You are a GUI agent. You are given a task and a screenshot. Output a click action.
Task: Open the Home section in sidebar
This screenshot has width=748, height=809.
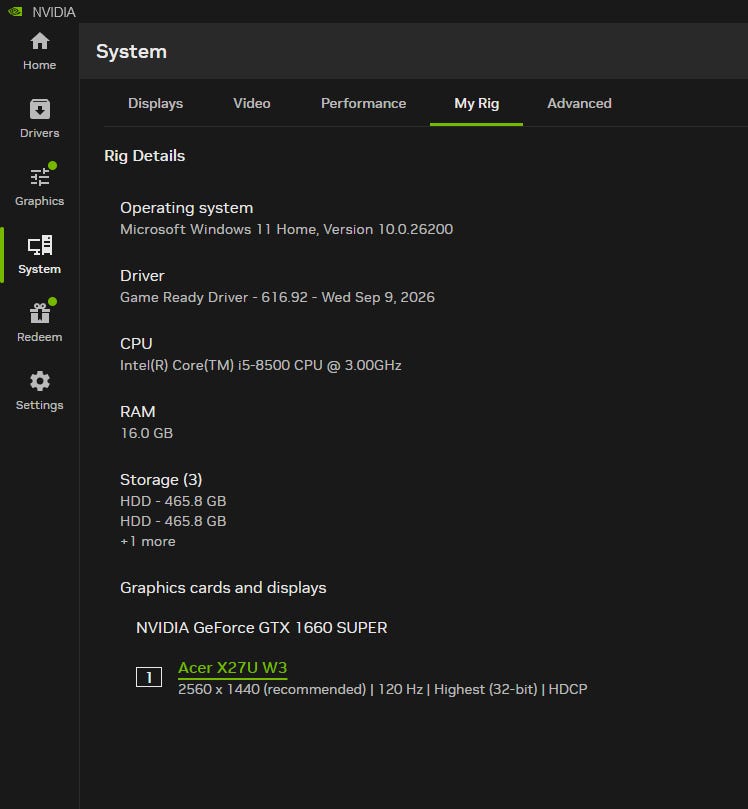39,51
